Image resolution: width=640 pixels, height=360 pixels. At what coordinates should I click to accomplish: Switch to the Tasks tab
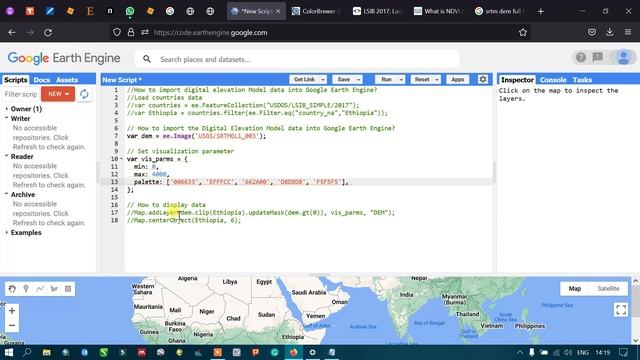point(582,80)
